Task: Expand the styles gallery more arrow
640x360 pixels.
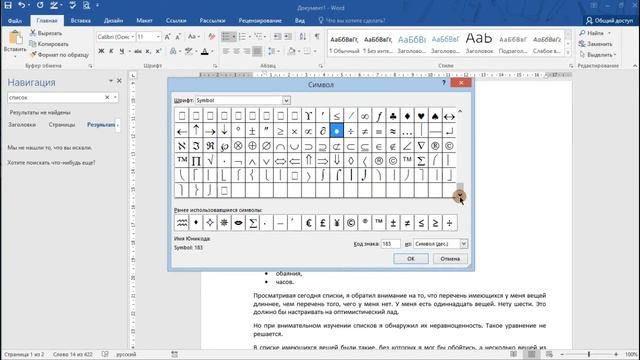Action: tap(568, 52)
